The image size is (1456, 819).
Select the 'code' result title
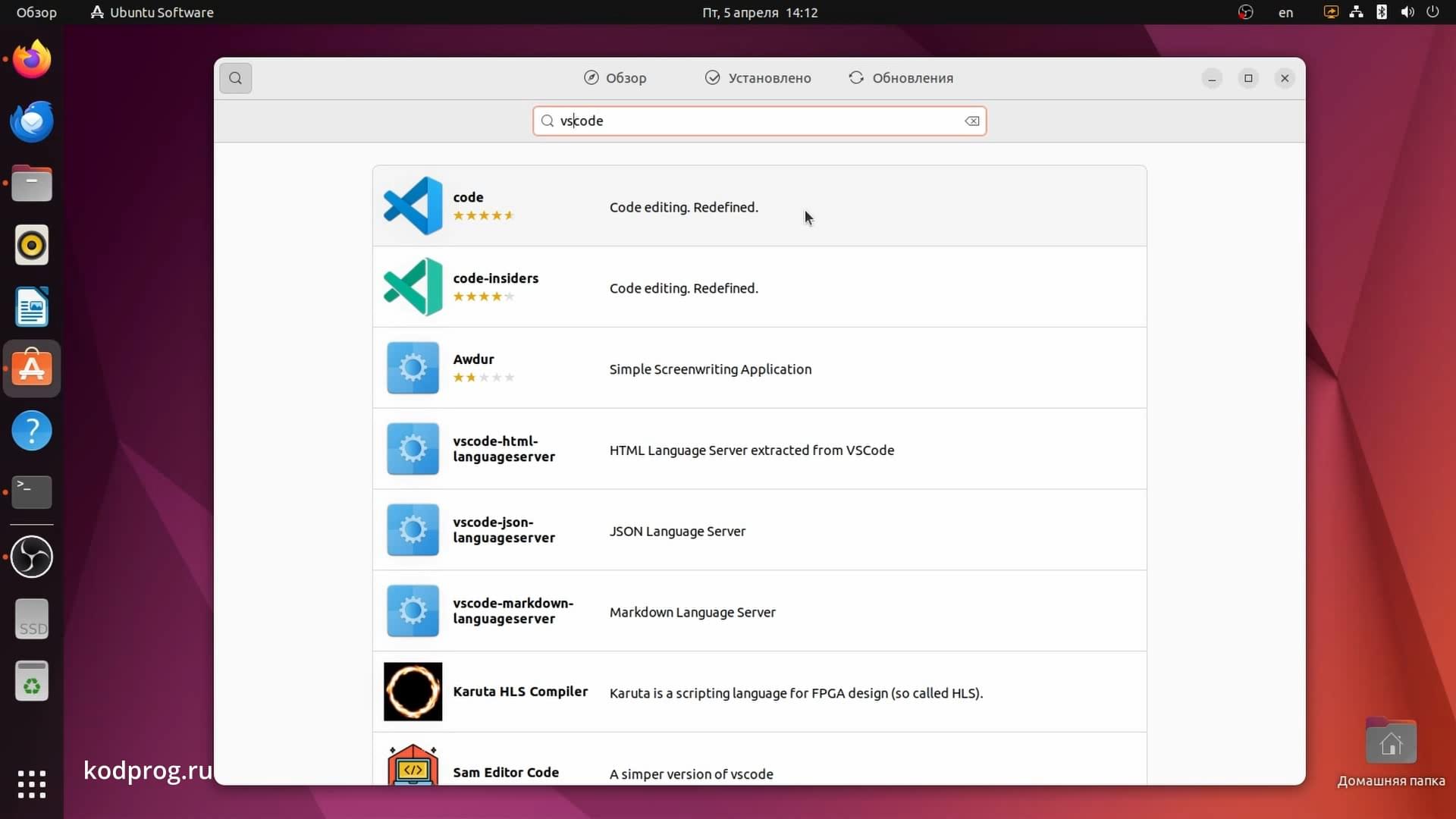coord(468,197)
